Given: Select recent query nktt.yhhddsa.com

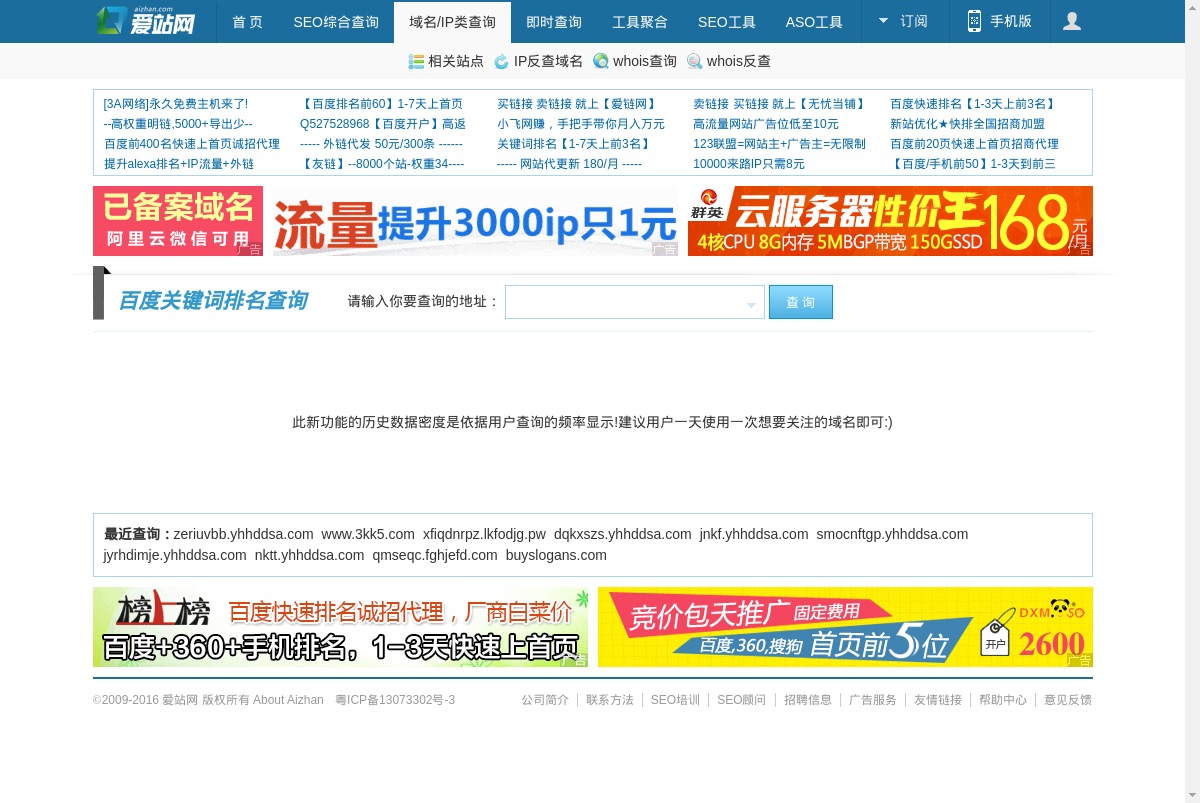Looking at the screenshot, I should [x=309, y=555].
